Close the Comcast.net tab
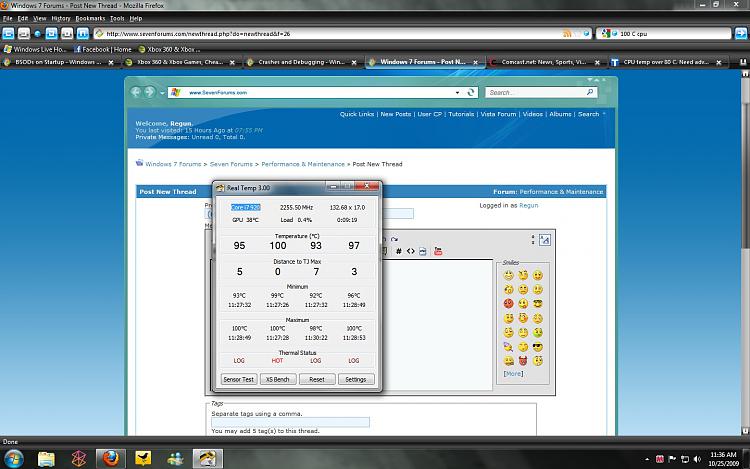 [597, 63]
